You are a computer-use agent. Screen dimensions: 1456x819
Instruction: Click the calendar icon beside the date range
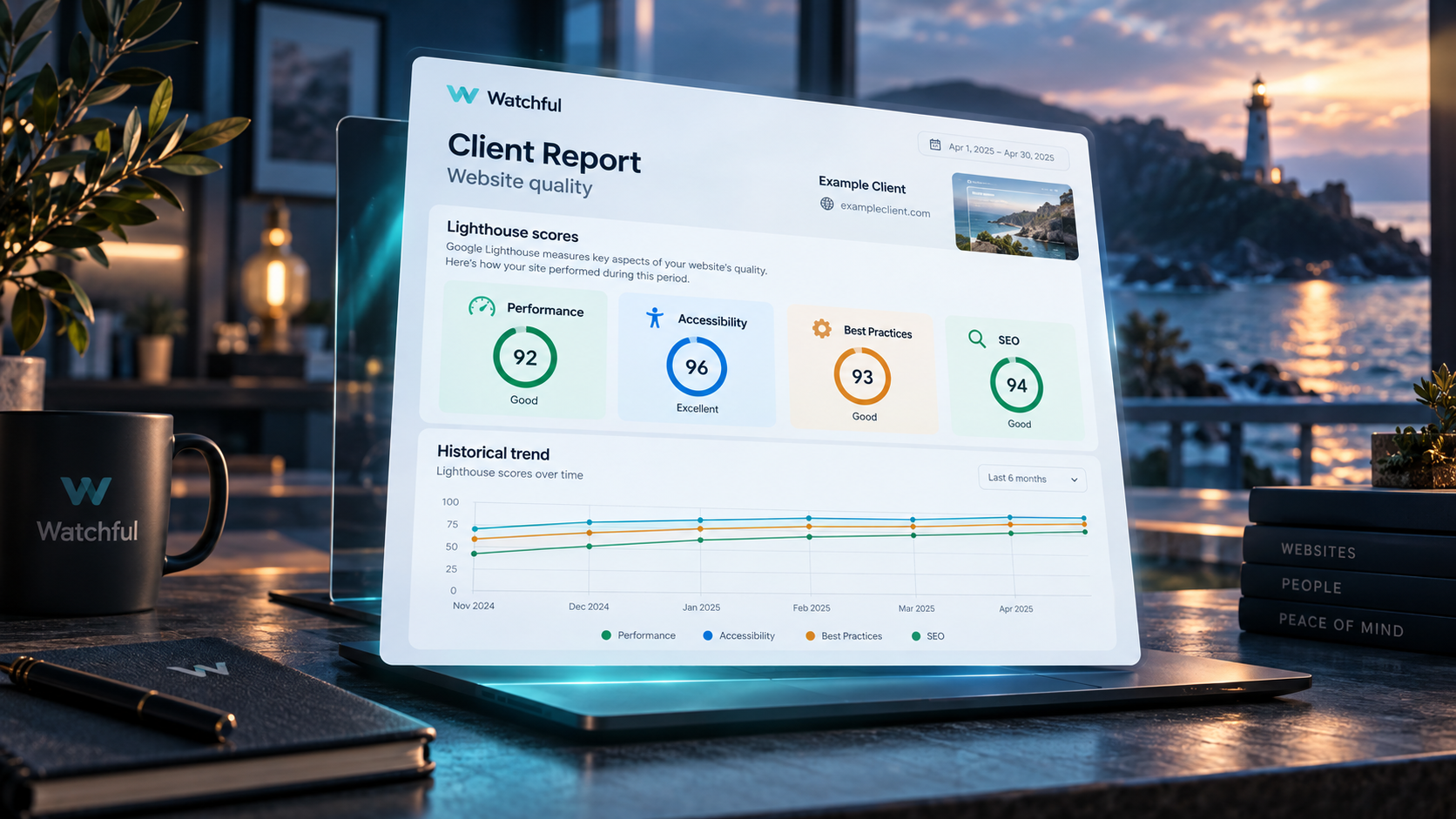(x=934, y=144)
